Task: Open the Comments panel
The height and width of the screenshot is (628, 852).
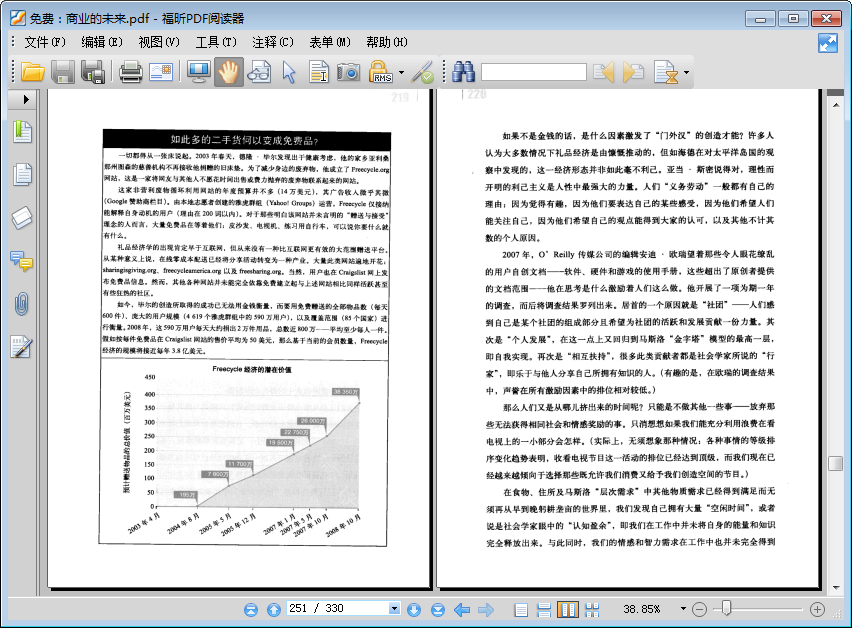Action: click(22, 261)
